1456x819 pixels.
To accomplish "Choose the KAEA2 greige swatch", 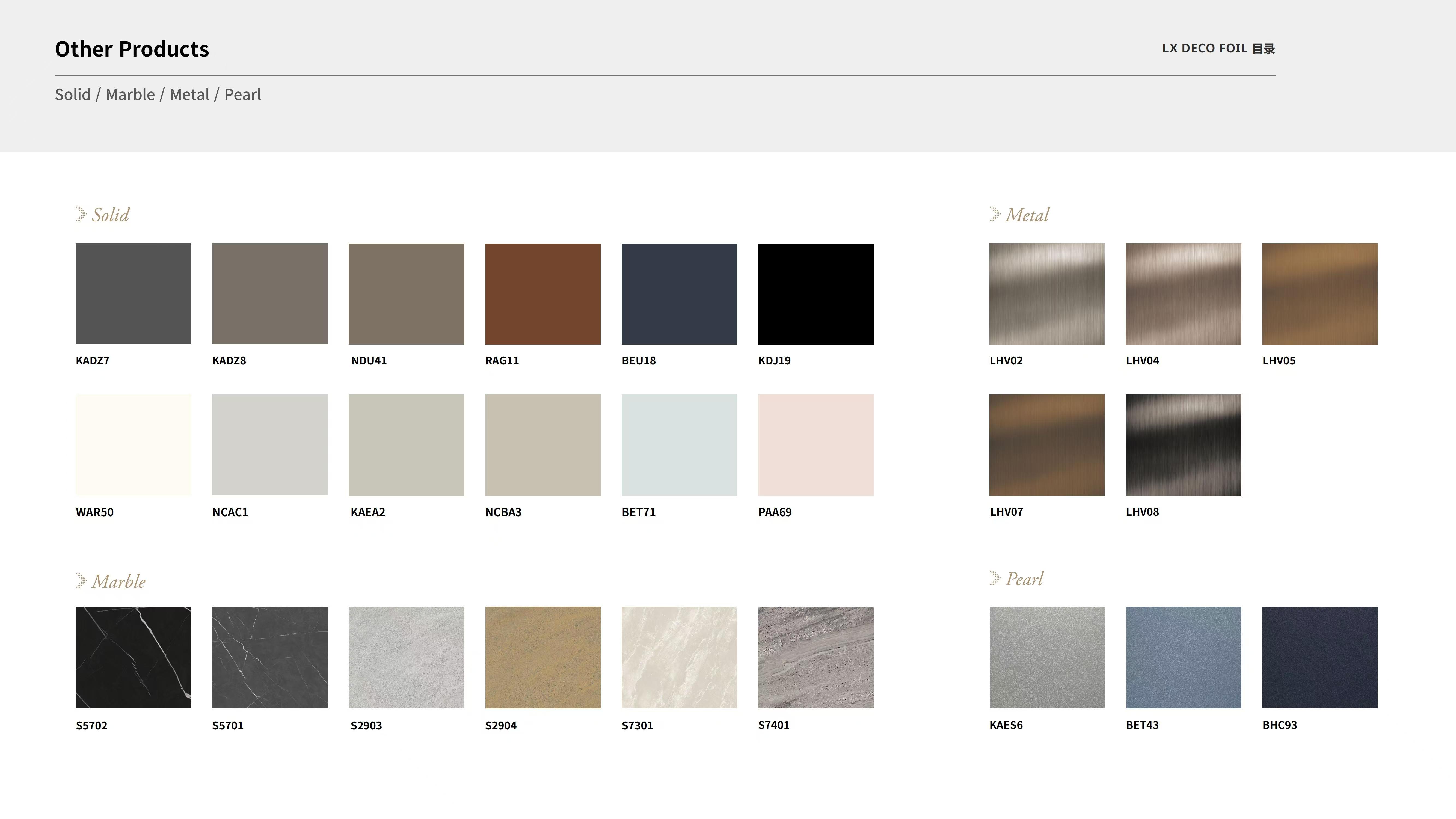I will point(407,445).
